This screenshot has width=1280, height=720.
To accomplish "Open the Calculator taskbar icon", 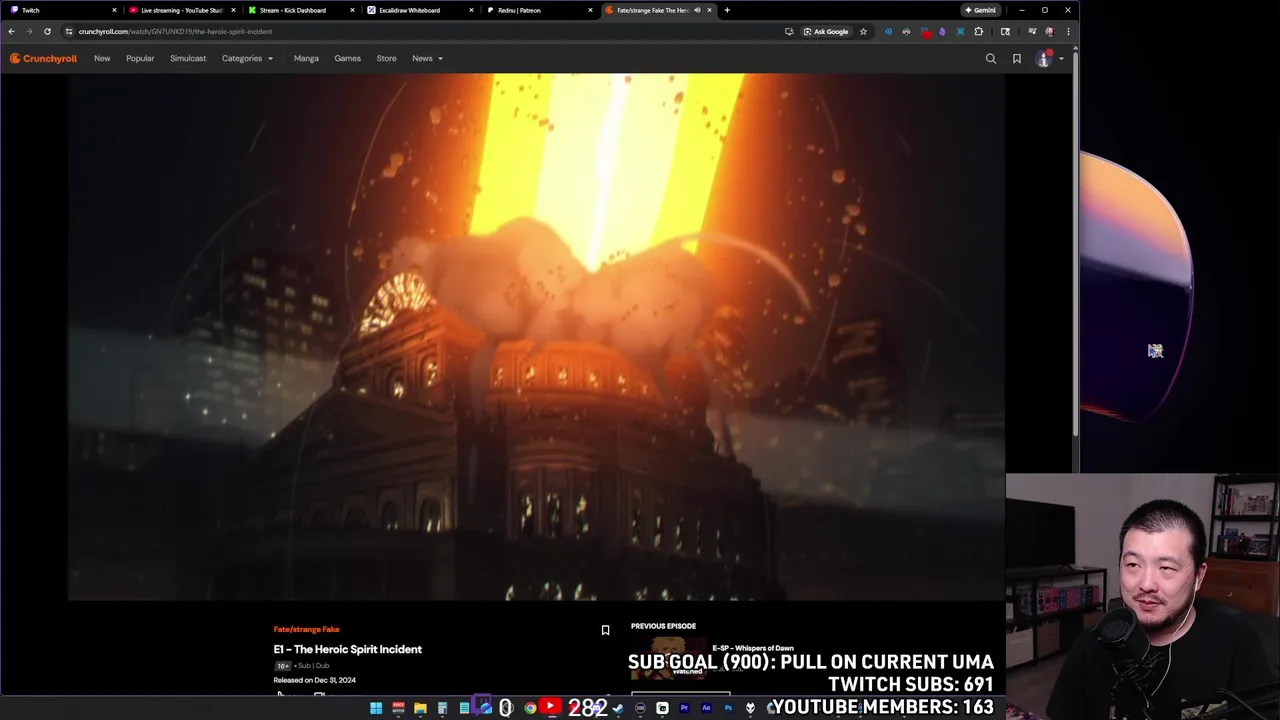I will coord(442,708).
